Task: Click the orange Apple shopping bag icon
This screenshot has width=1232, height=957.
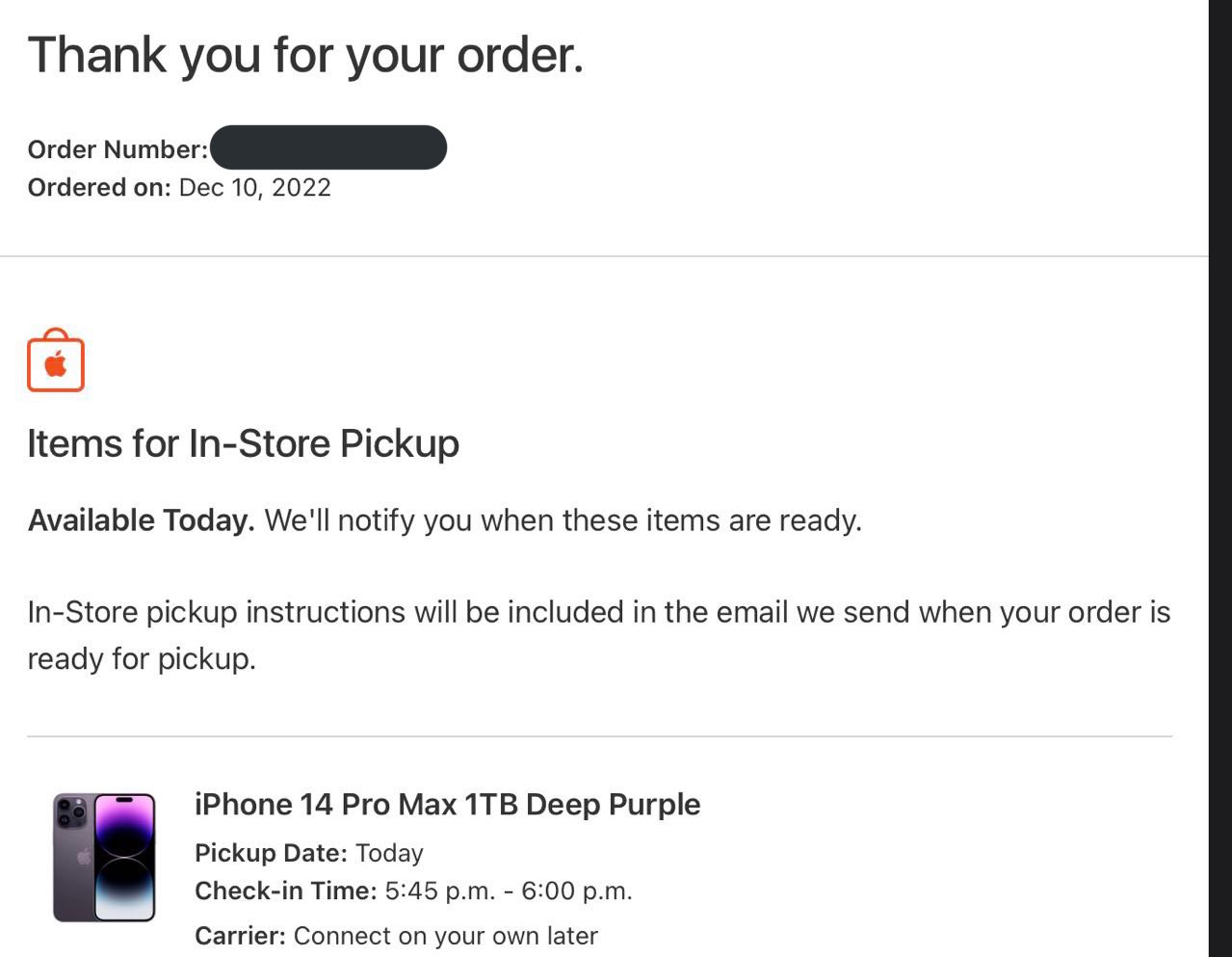Action: point(56,361)
